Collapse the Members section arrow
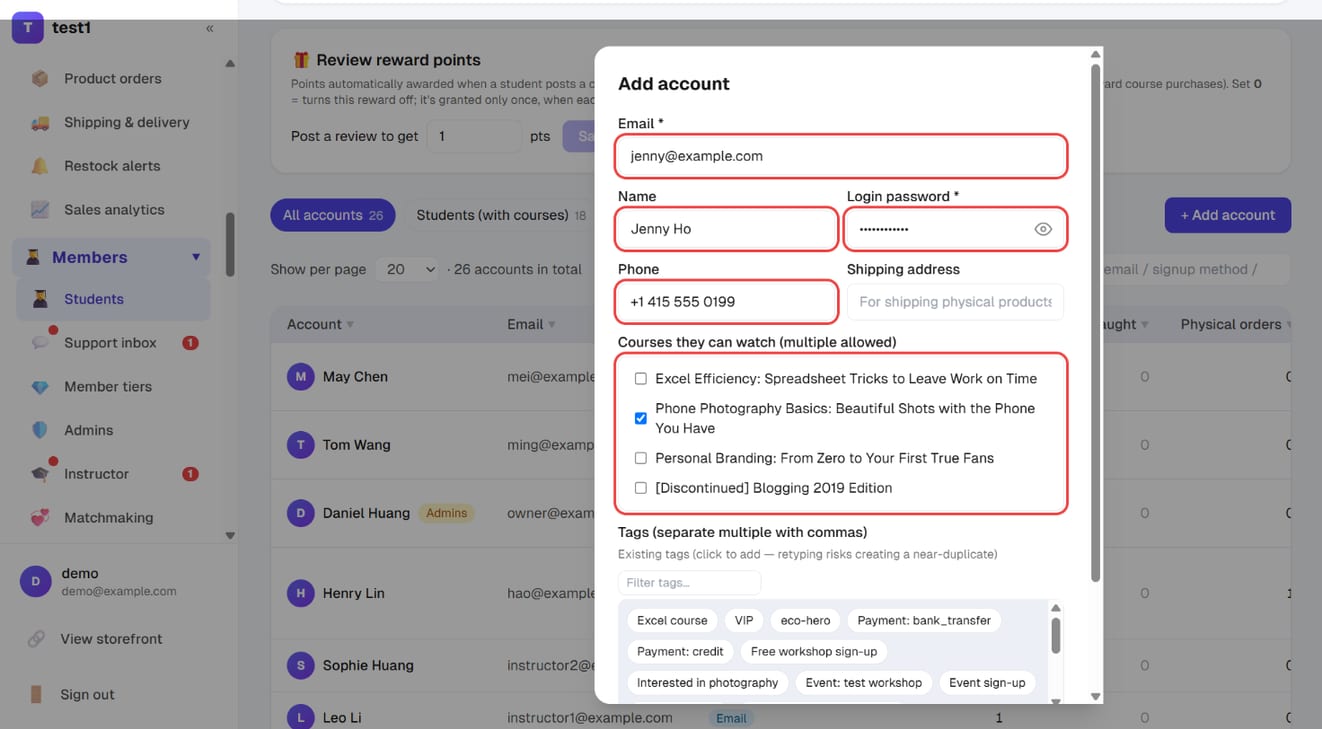Screen dimensions: 1322x729 coord(196,257)
